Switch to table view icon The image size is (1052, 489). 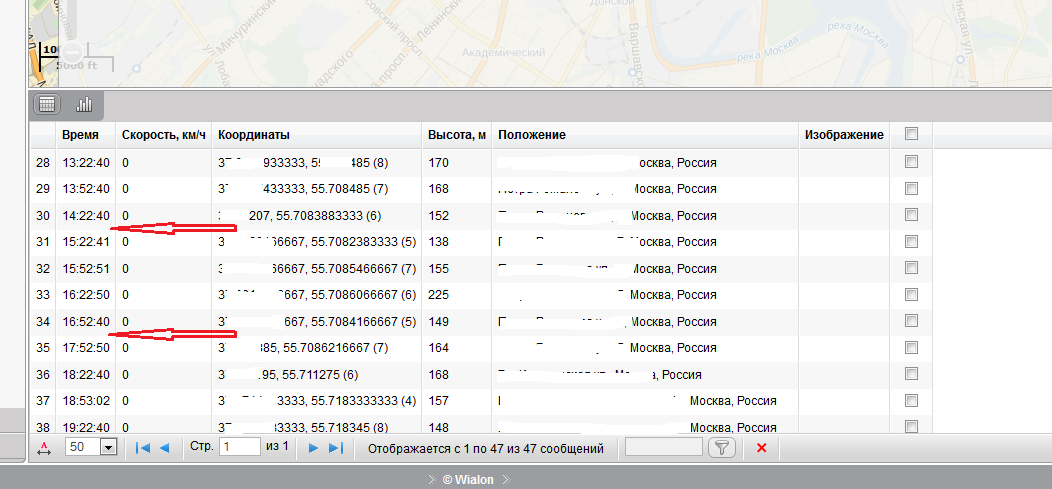coord(46,104)
